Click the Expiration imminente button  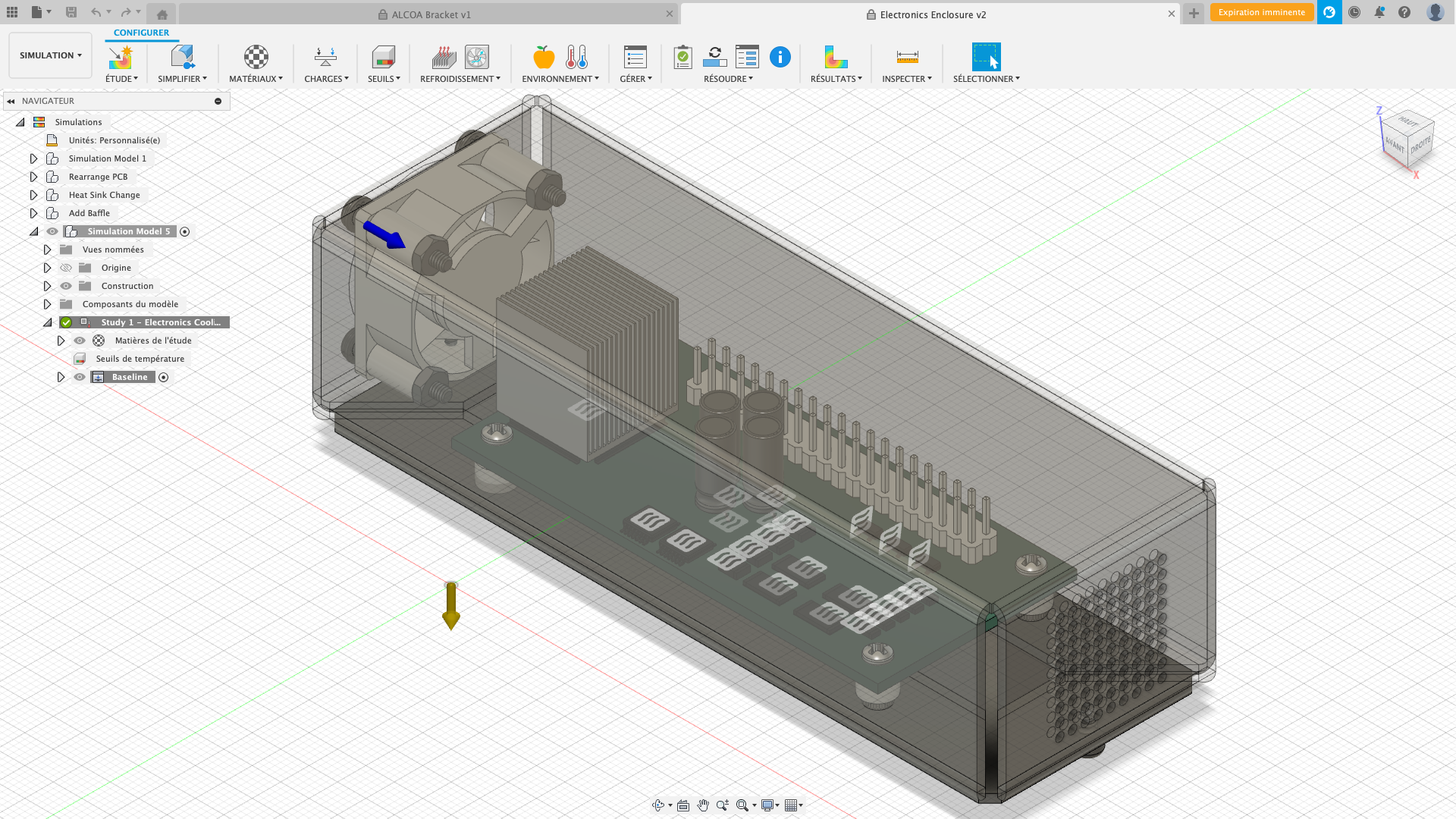pyautogui.click(x=1261, y=12)
